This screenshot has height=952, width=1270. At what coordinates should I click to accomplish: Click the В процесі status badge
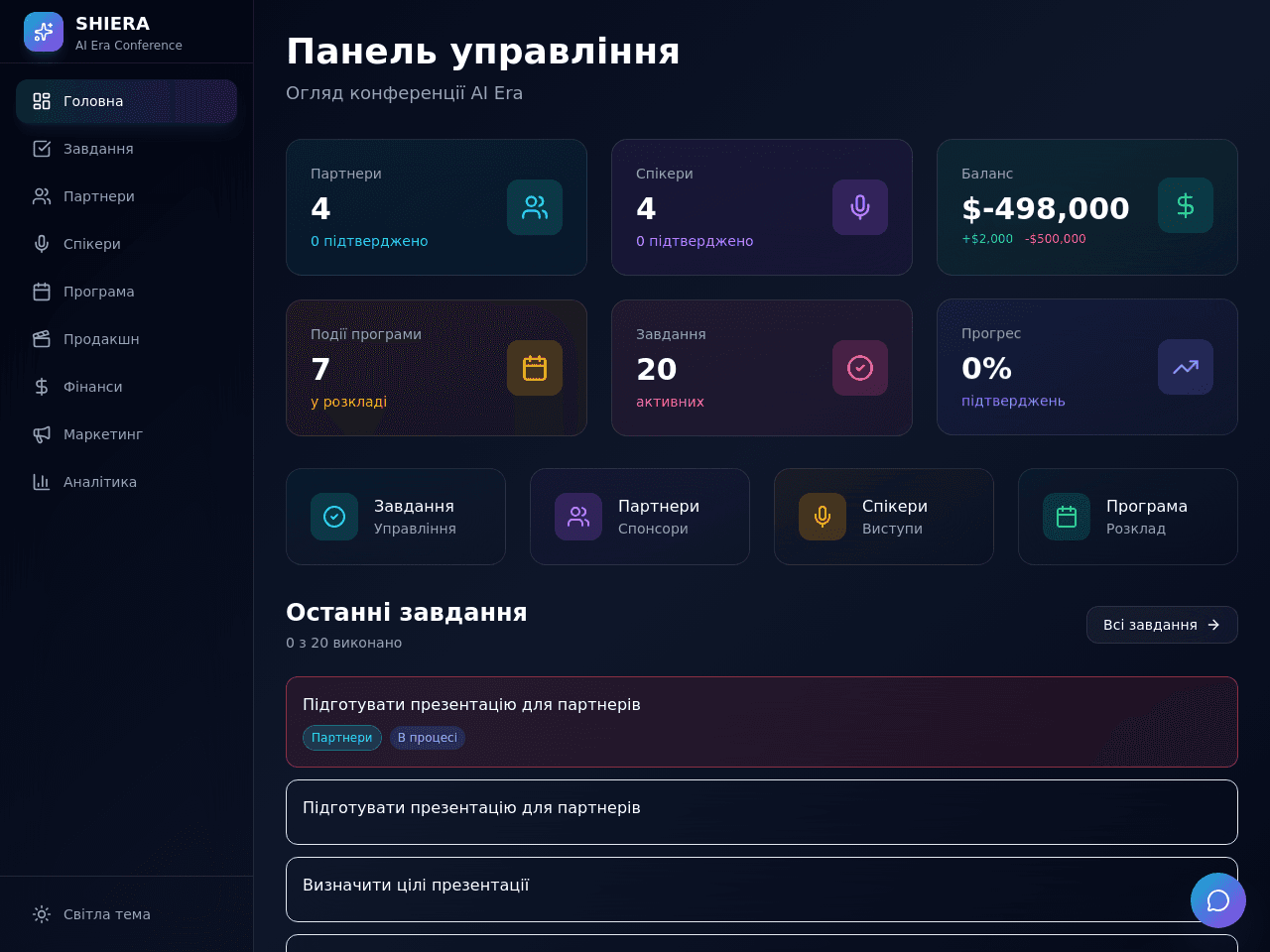428,738
